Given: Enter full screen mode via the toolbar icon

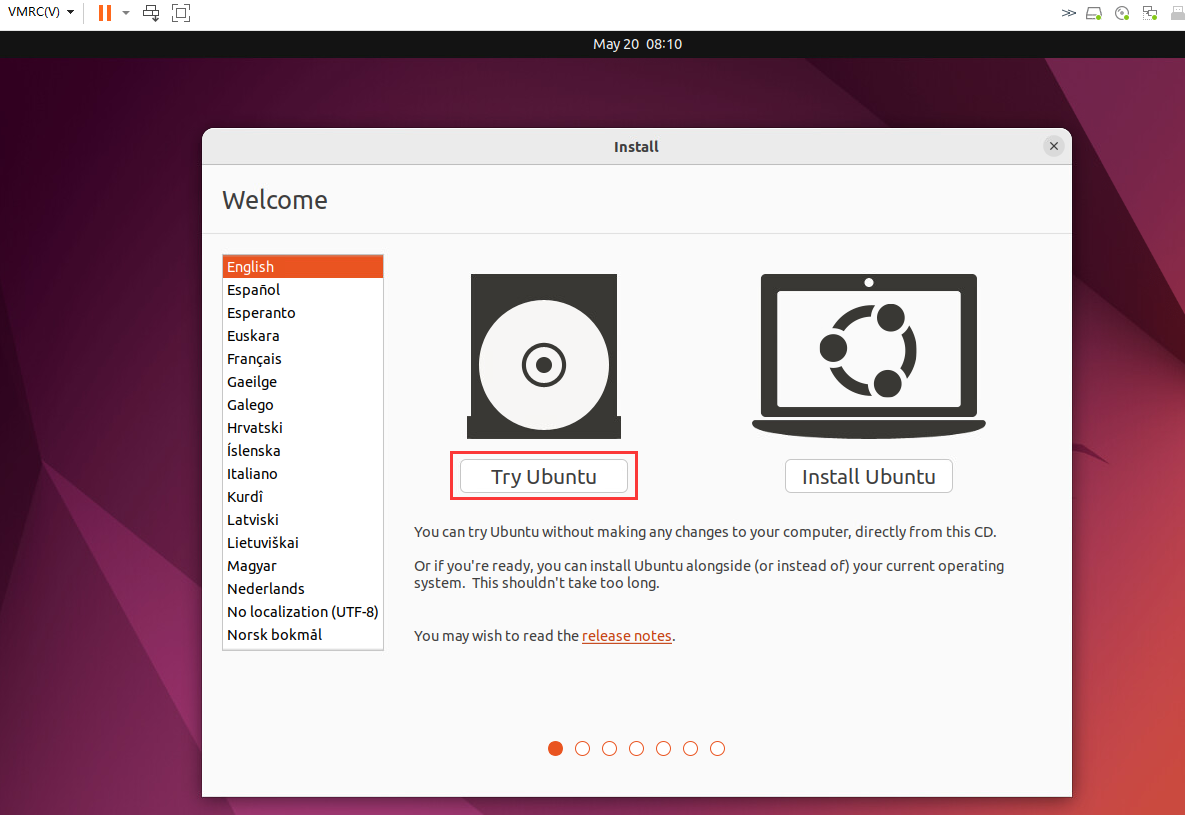Looking at the screenshot, I should [x=181, y=12].
